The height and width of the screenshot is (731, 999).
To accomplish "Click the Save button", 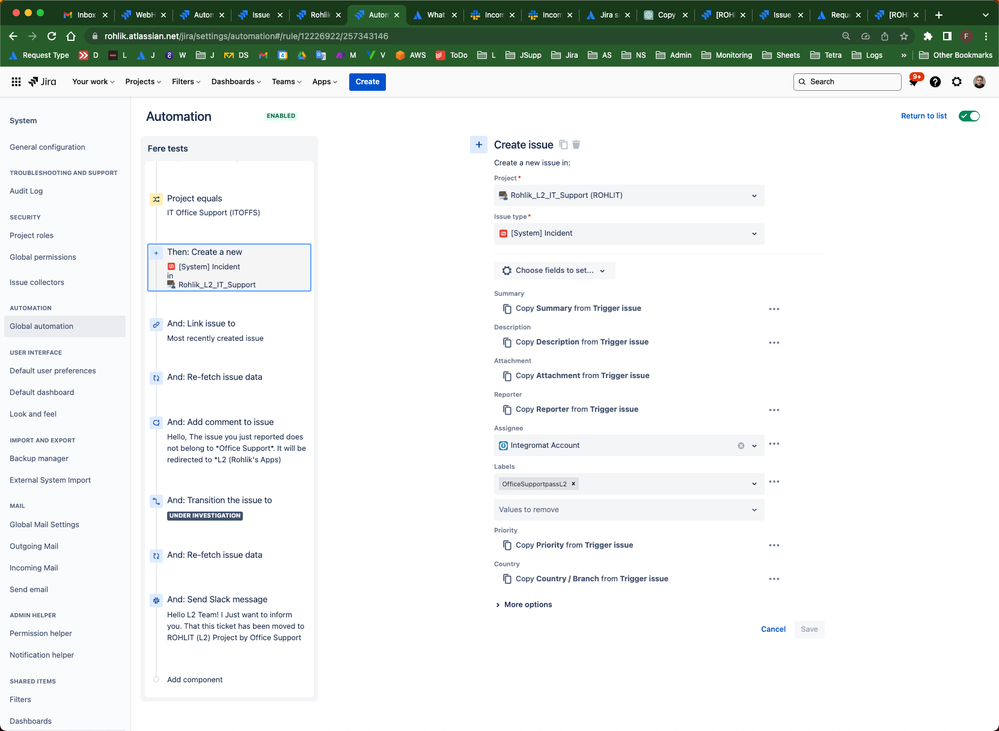I will (x=809, y=630).
